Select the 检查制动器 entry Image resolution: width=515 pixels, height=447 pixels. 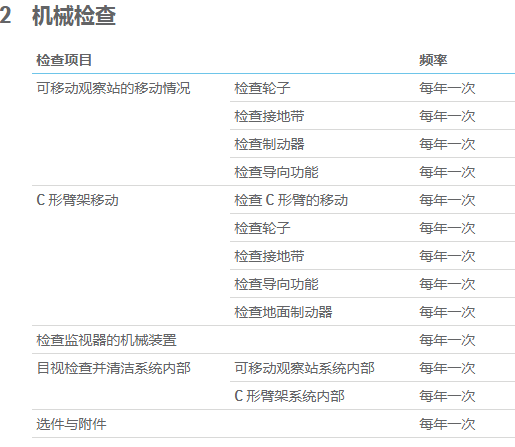tap(269, 144)
